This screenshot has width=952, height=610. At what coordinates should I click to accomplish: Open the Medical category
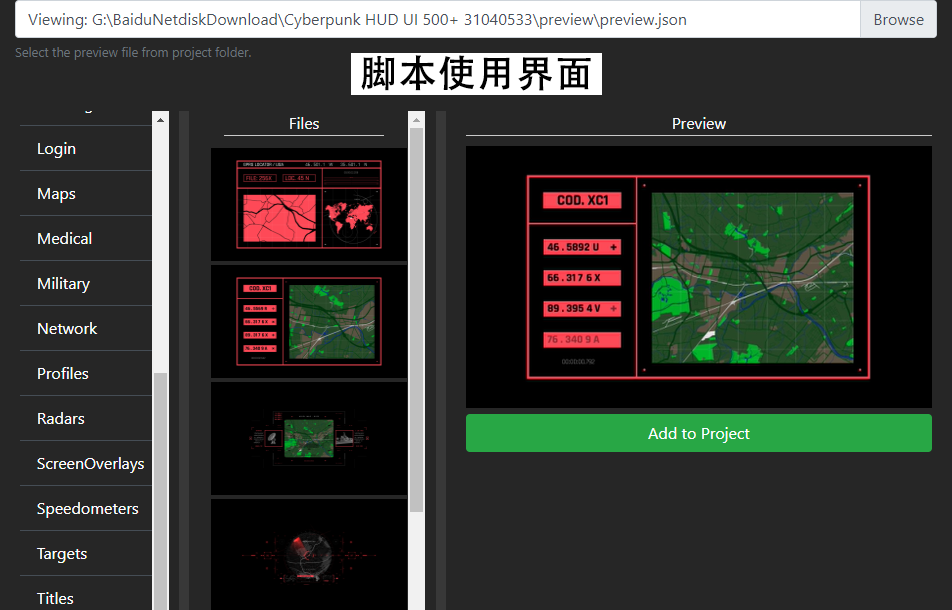click(86, 239)
